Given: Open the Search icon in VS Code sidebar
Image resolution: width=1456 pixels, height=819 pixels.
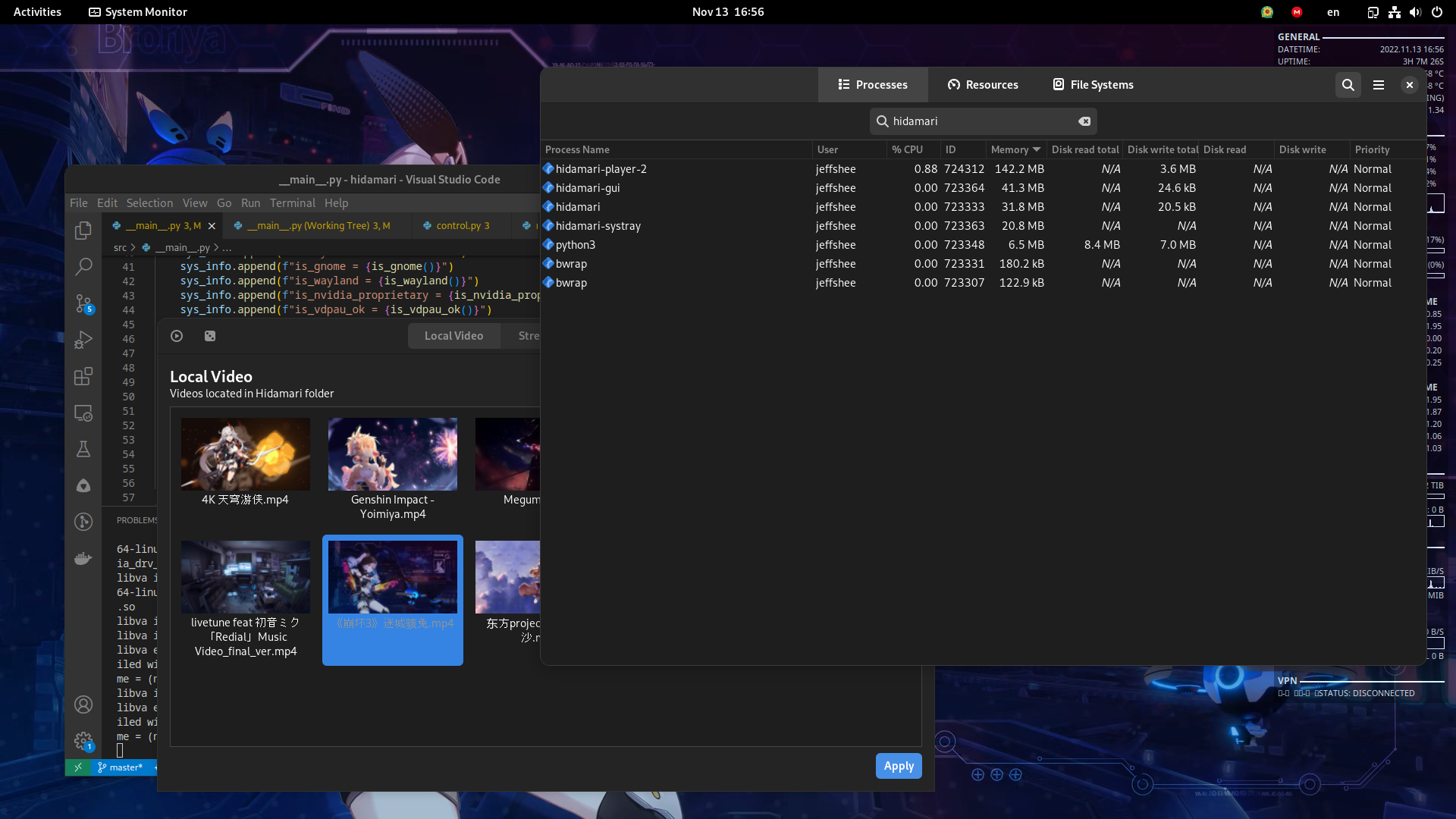Looking at the screenshot, I should tap(83, 267).
